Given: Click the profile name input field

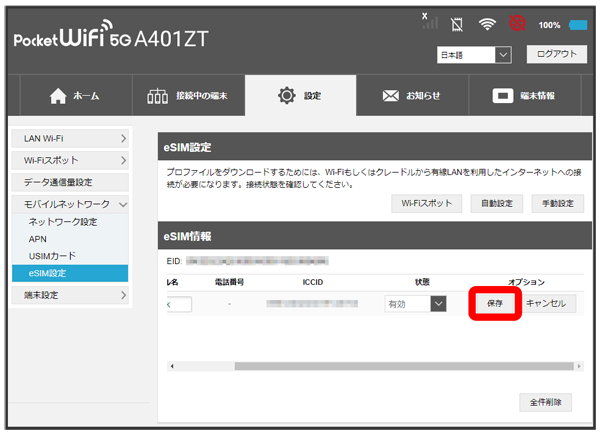Looking at the screenshot, I should [x=178, y=303].
